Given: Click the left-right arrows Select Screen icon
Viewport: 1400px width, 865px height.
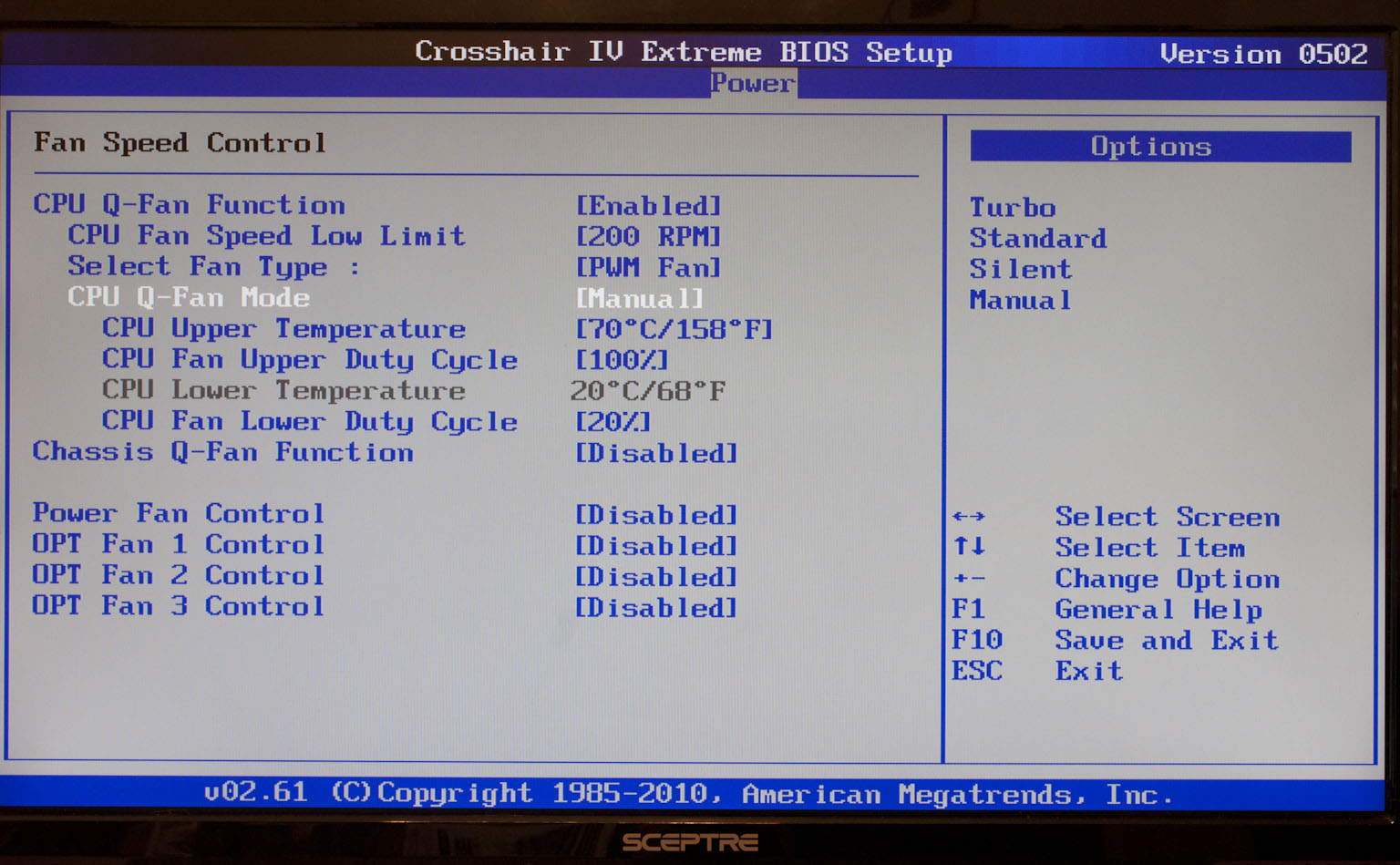Looking at the screenshot, I should tap(969, 518).
